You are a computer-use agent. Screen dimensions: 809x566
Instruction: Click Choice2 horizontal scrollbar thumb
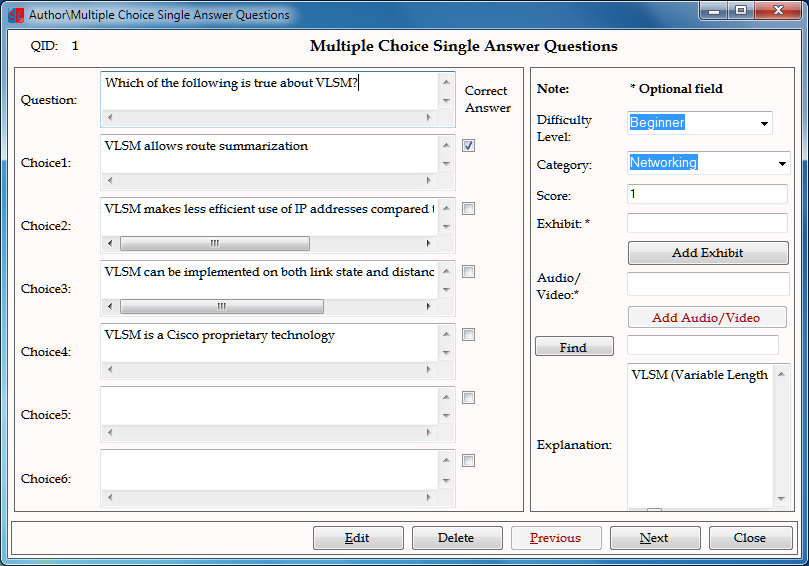[215, 243]
